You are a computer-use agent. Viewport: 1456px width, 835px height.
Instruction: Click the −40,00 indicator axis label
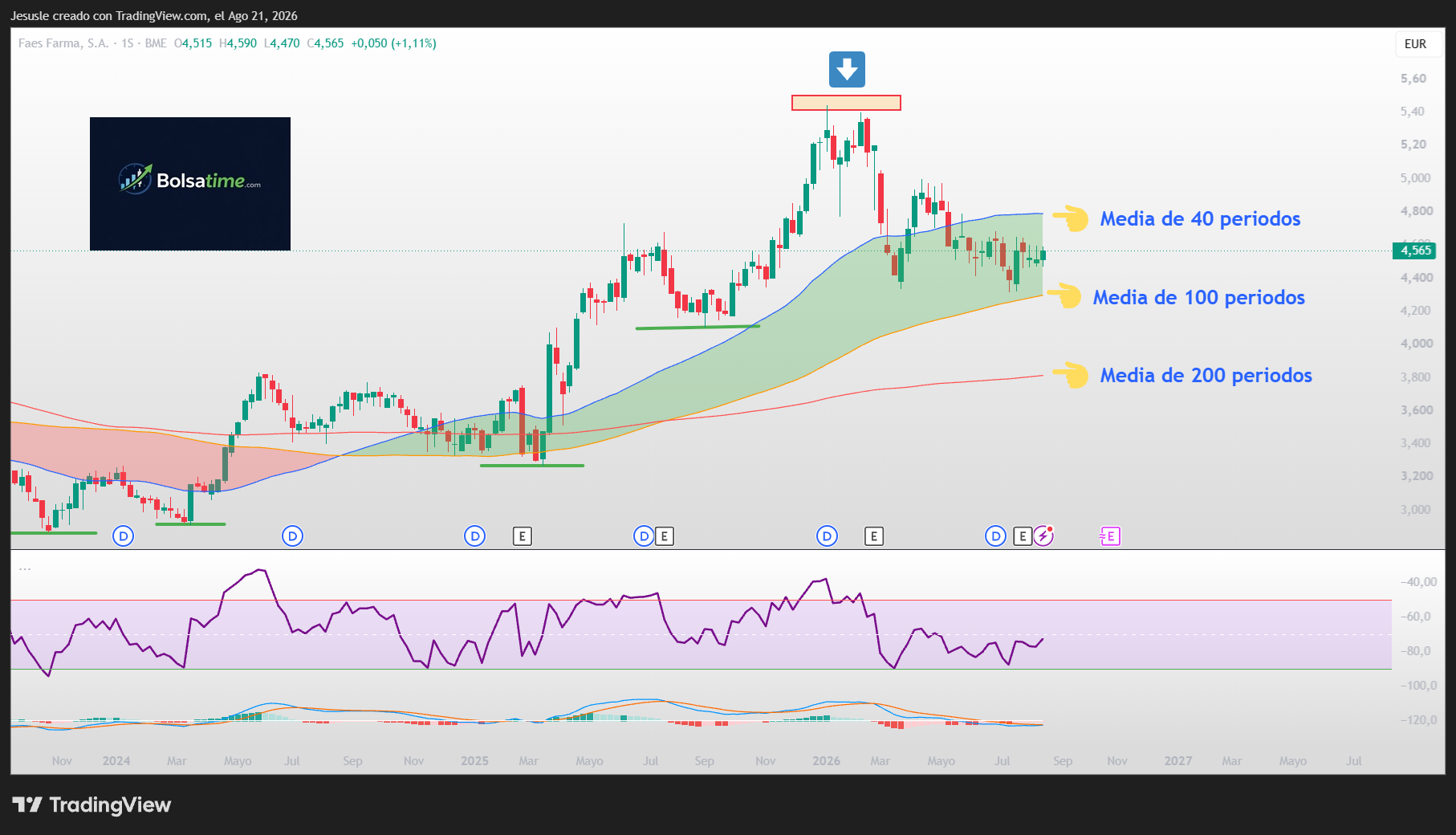point(1419,582)
